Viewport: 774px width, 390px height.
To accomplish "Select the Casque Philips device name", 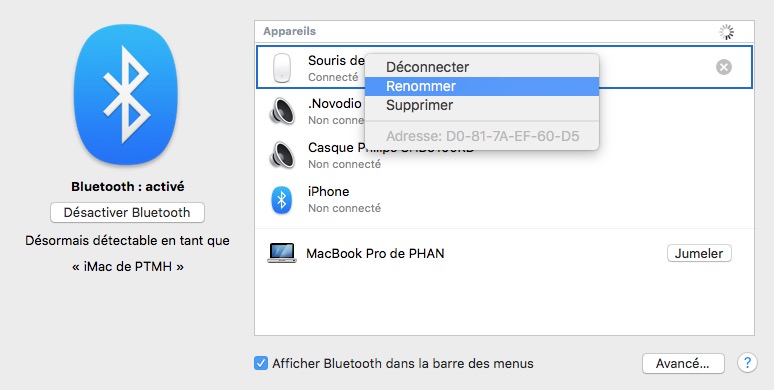I will point(390,148).
